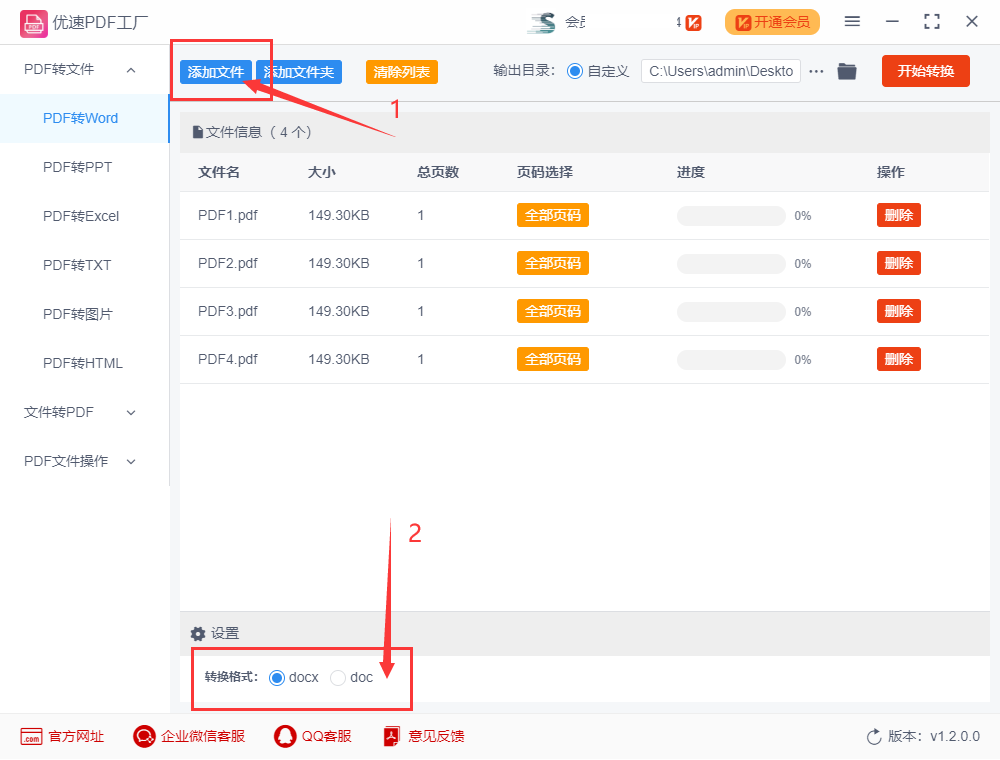Check PDF2.pdf conversion progress bar
Image resolution: width=1000 pixels, height=760 pixels.
(x=729, y=263)
